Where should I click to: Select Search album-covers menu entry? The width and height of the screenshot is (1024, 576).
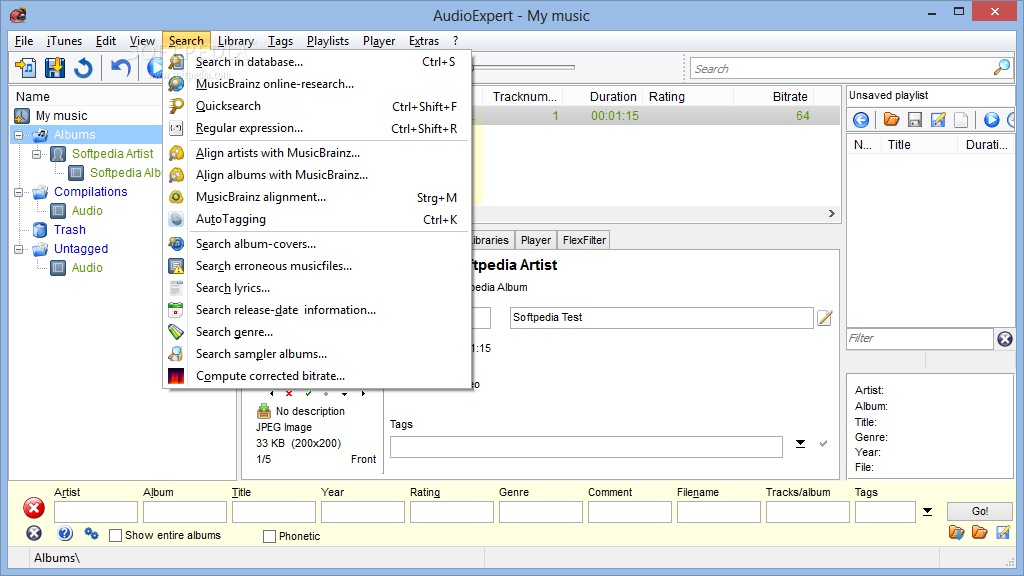(x=317, y=244)
